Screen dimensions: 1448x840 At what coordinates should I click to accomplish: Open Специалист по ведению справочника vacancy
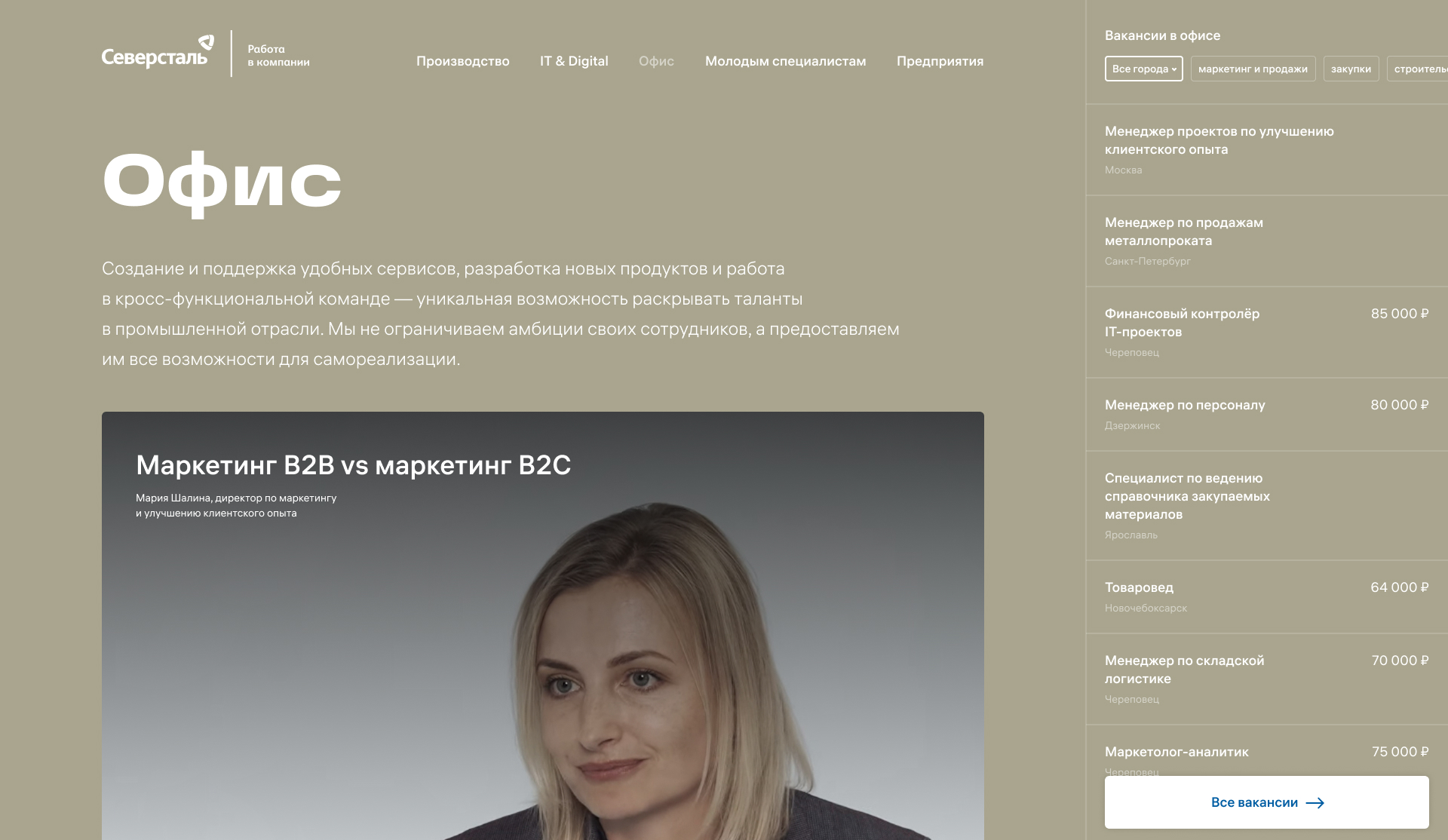pyautogui.click(x=1266, y=506)
